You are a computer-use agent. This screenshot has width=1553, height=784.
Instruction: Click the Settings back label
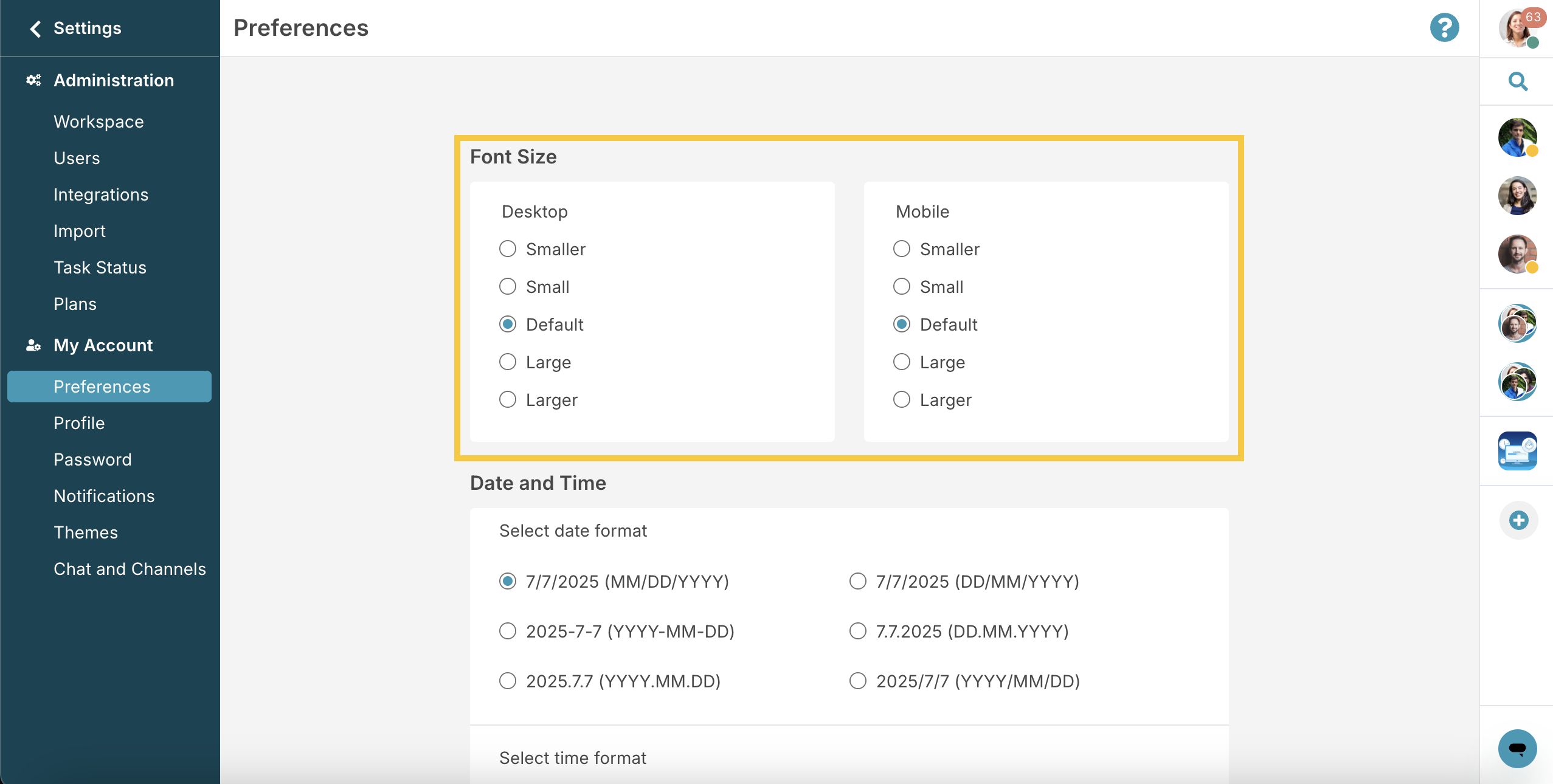(88, 28)
